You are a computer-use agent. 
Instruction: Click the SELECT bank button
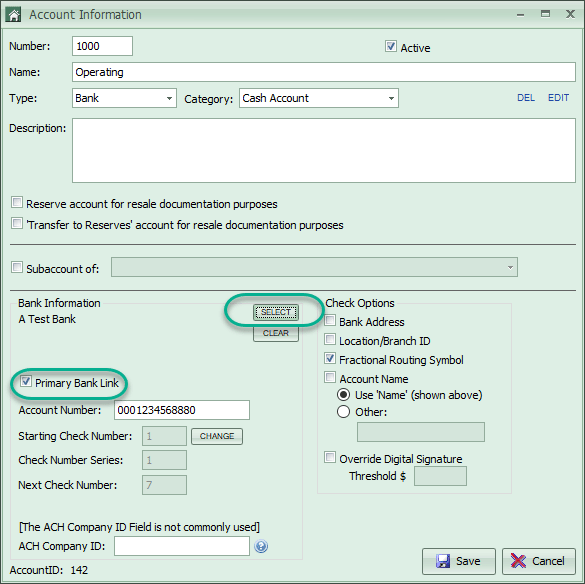point(276,312)
